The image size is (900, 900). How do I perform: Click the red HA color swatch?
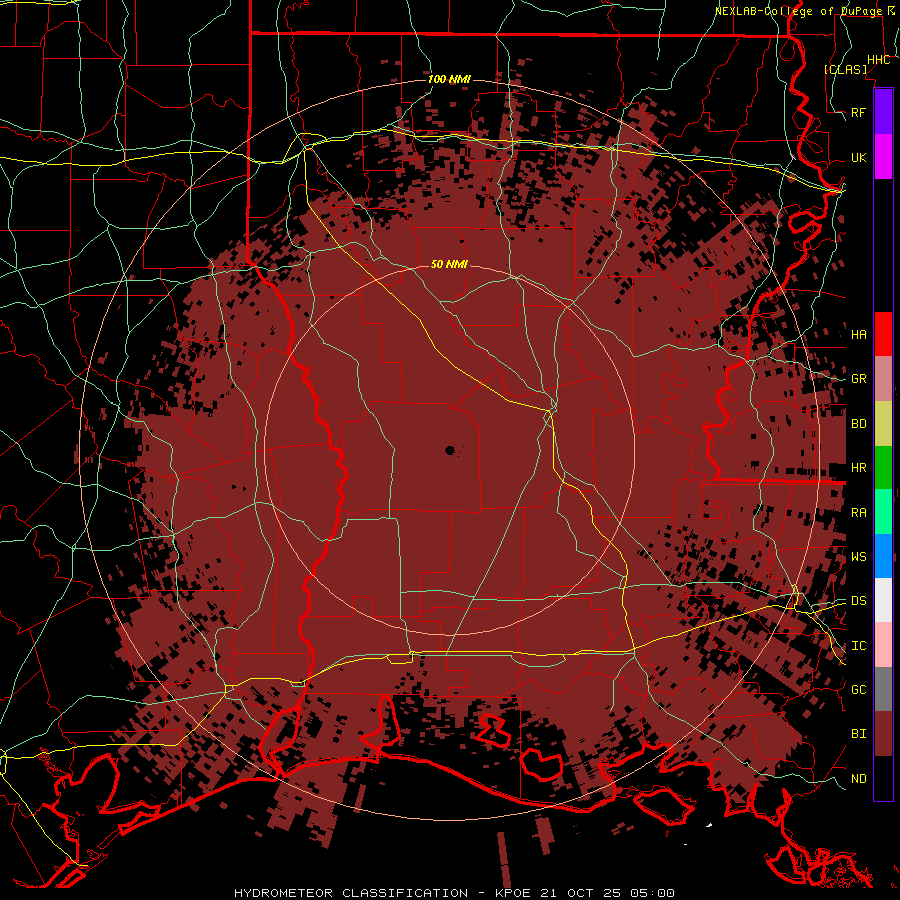tap(883, 334)
